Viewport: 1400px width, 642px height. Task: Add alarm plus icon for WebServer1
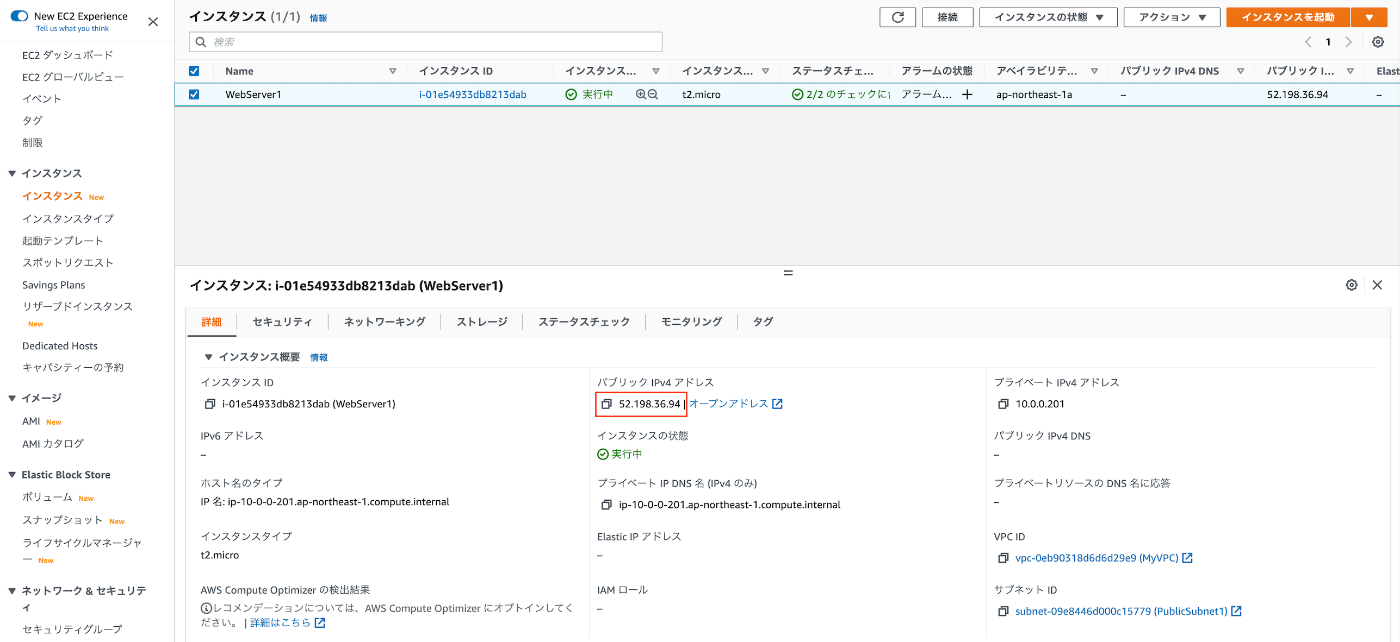[967, 94]
